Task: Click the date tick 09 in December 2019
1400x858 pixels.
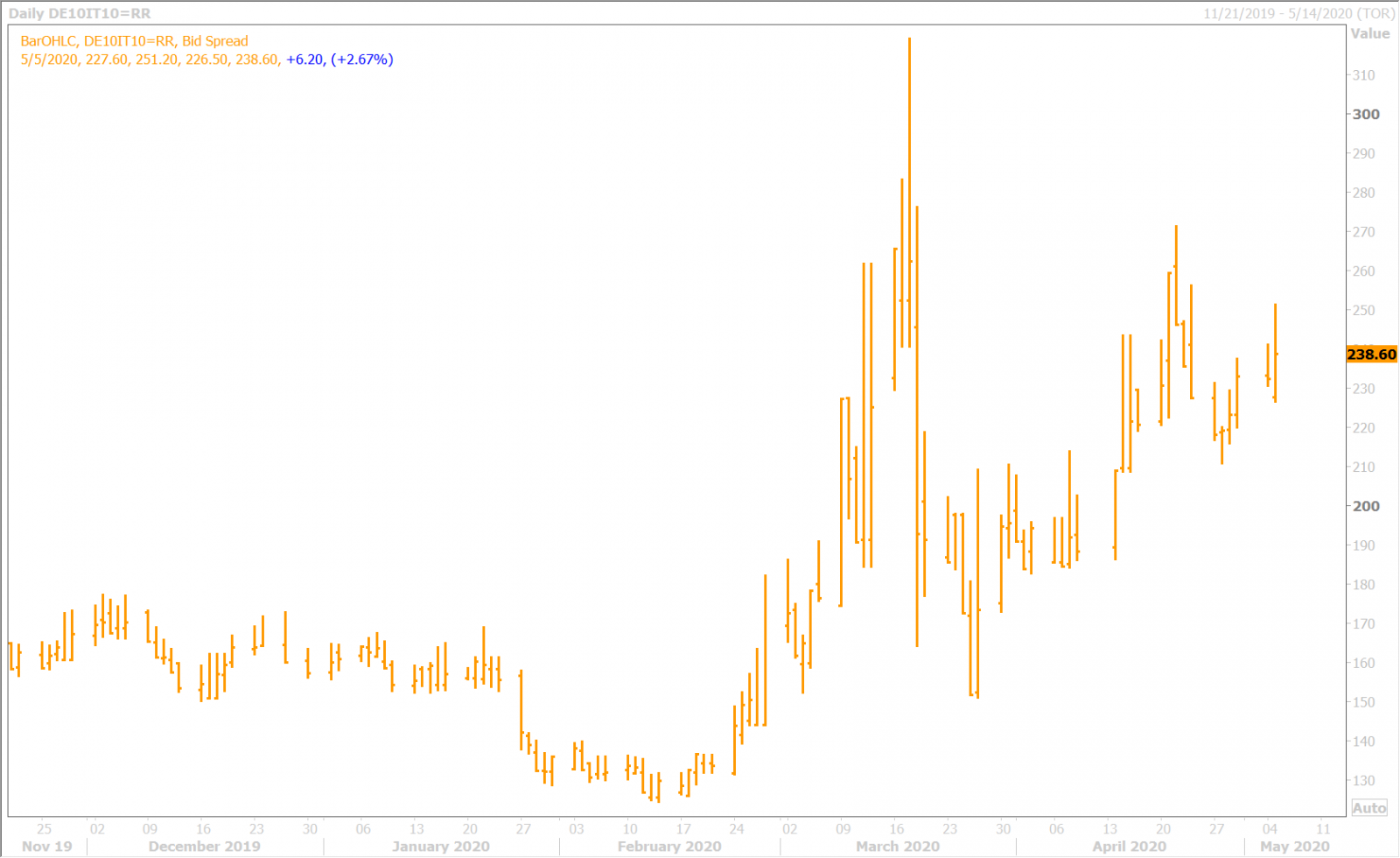Action: pyautogui.click(x=150, y=828)
